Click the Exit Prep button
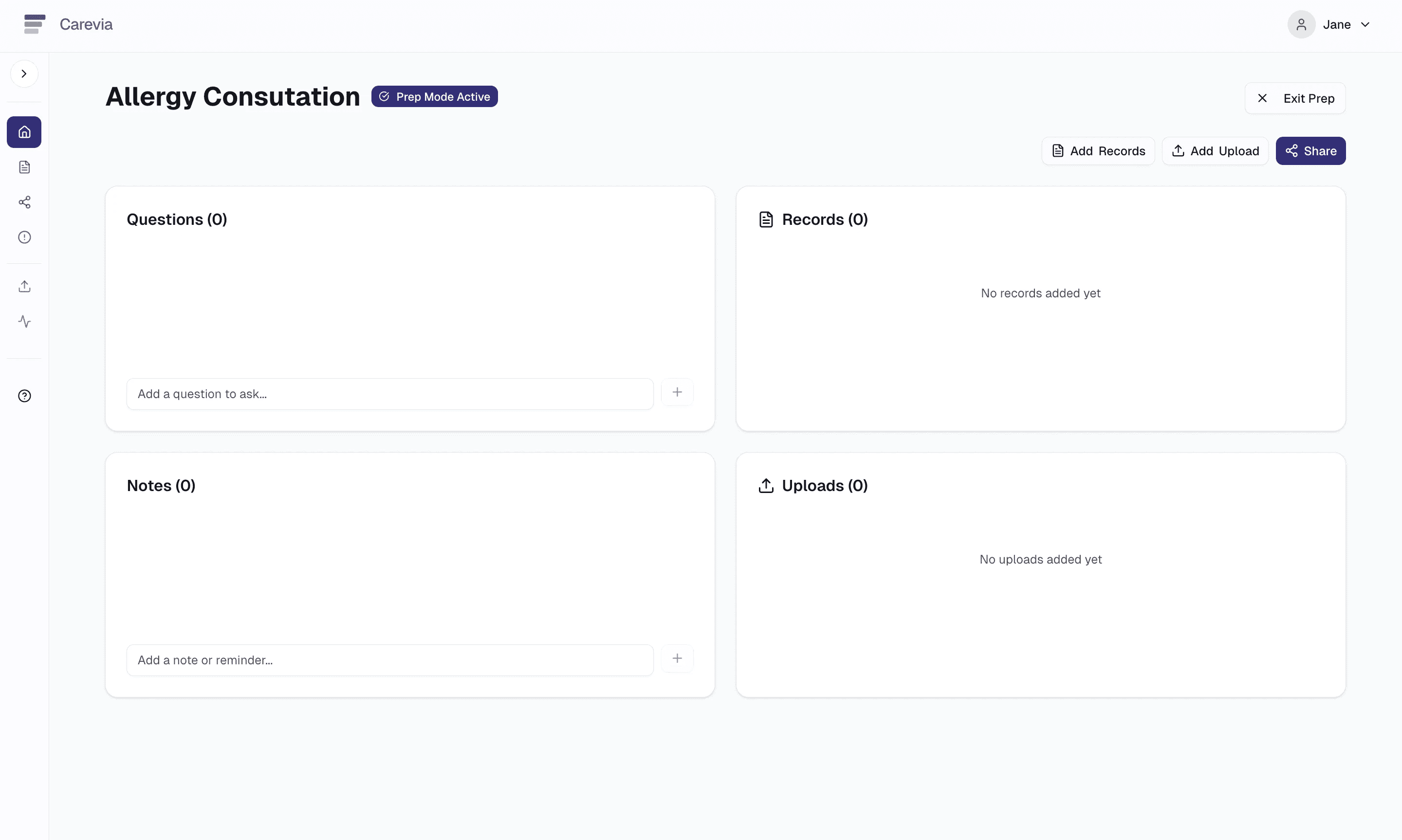The width and height of the screenshot is (1402, 840). pyautogui.click(x=1294, y=98)
